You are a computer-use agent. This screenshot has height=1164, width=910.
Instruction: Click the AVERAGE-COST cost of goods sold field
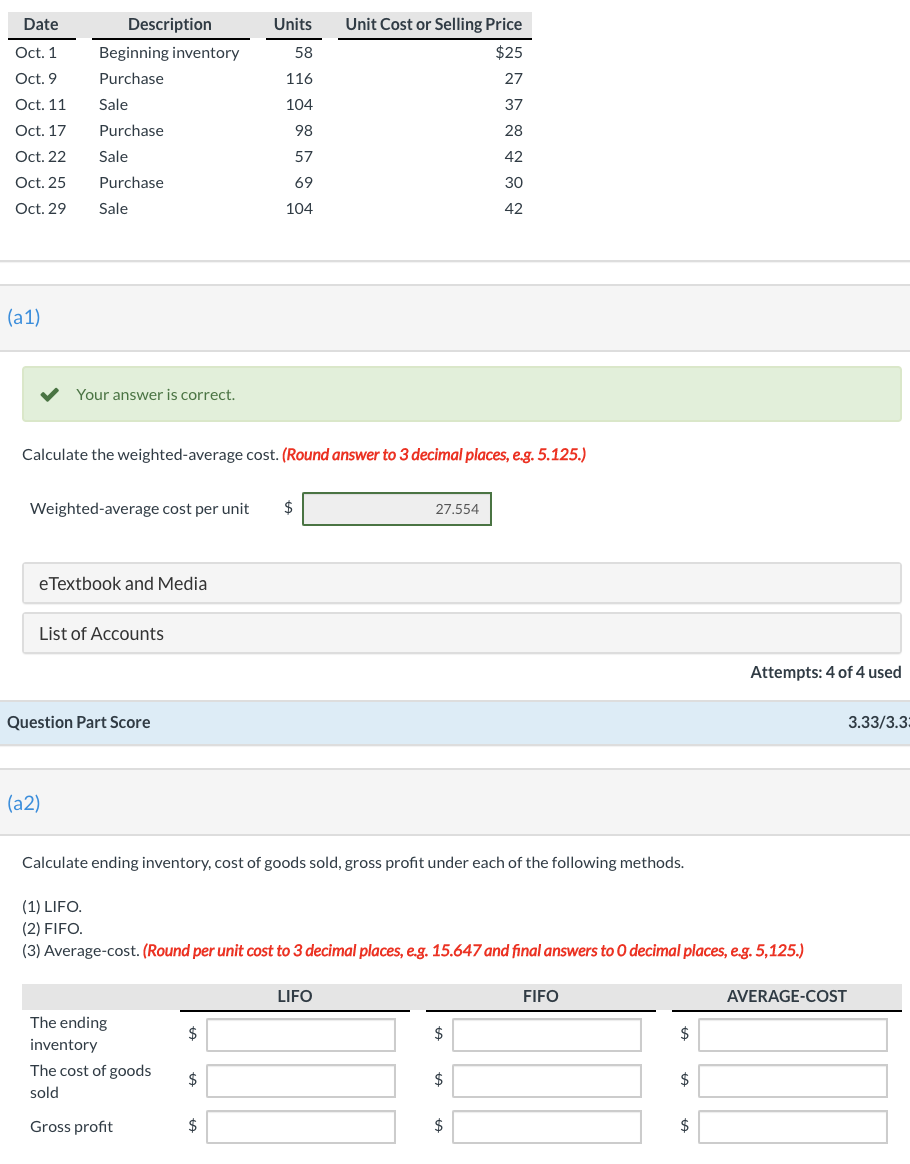tap(792, 1080)
